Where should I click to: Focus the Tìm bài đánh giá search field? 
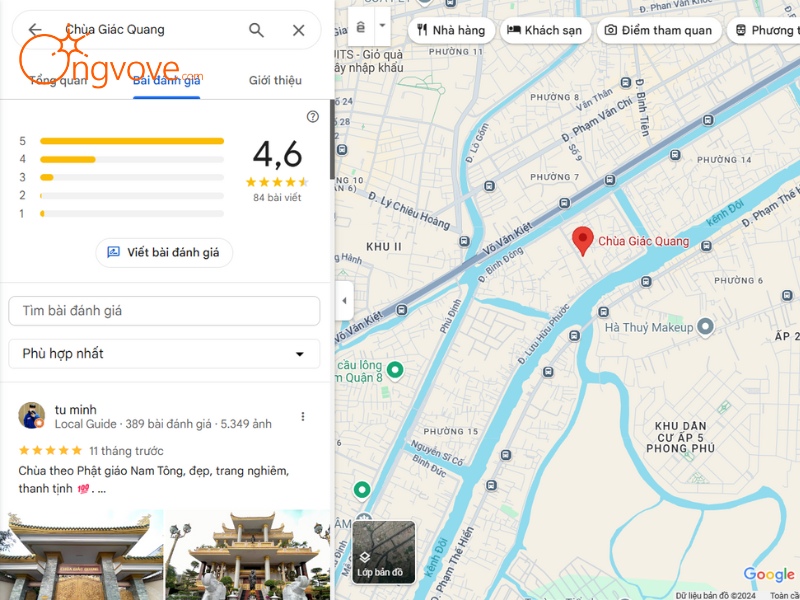(x=164, y=311)
